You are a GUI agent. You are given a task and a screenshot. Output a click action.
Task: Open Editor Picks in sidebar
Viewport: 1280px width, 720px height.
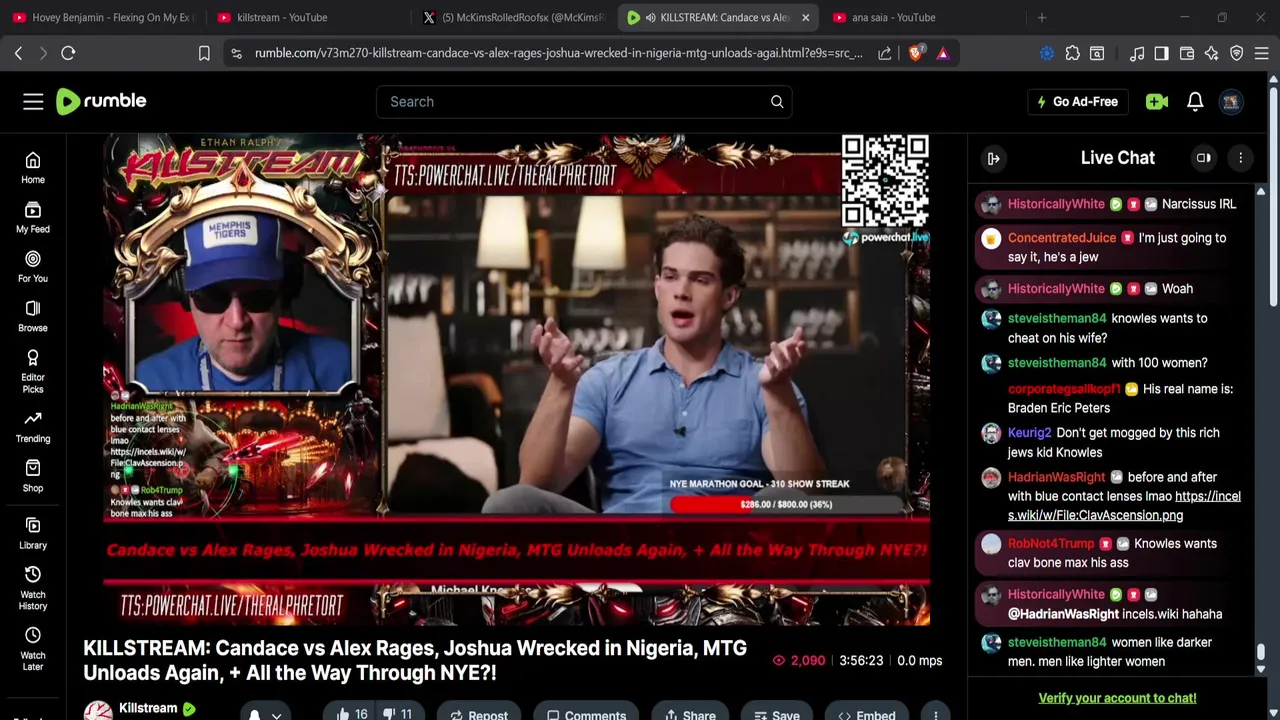point(33,371)
